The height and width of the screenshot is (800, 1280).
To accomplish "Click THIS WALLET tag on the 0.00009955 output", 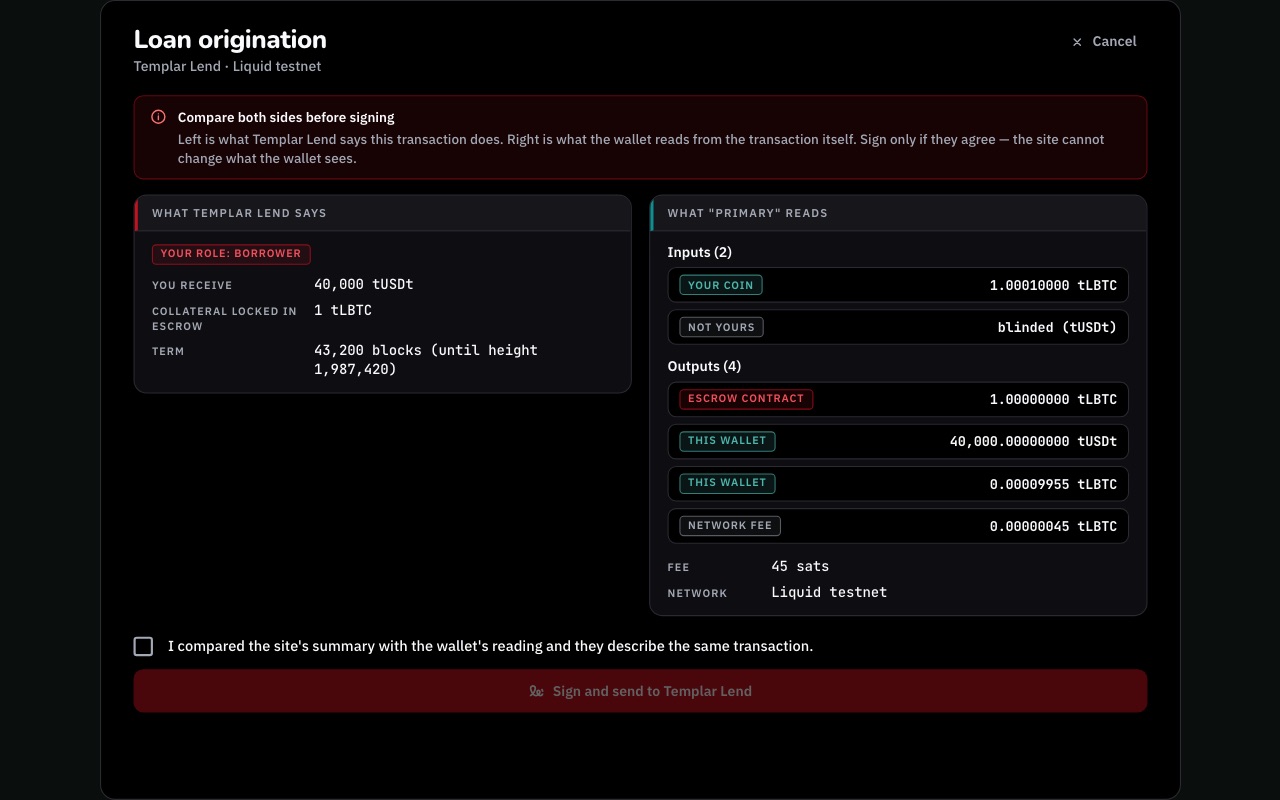I will [727, 483].
